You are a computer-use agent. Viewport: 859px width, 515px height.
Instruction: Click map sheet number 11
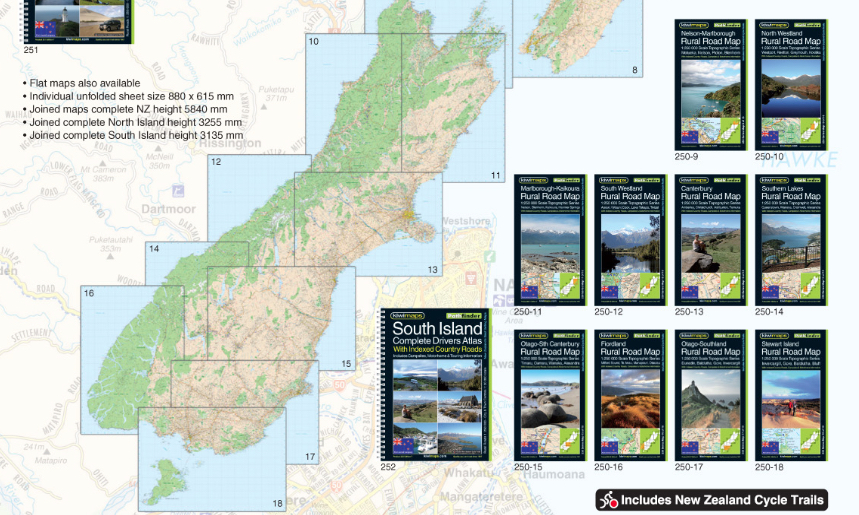click(496, 176)
